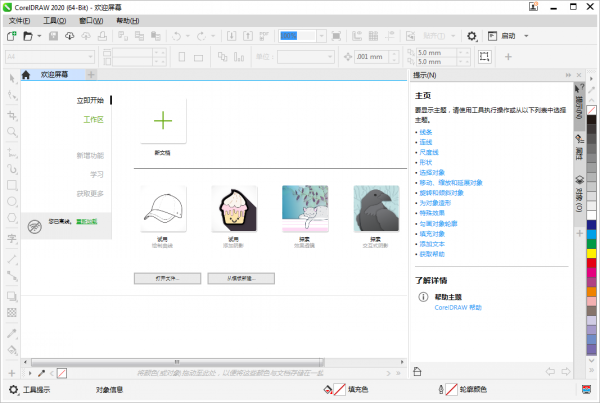Select the Rectangle tool in the toolbox
The image size is (600, 403).
pos(12,185)
